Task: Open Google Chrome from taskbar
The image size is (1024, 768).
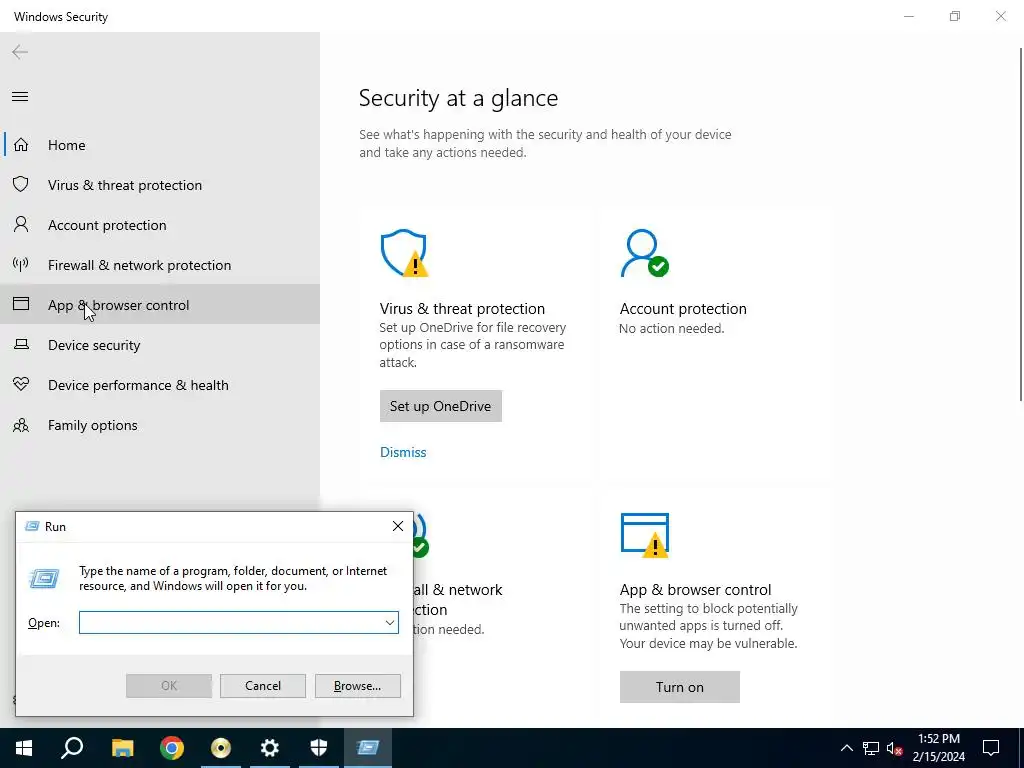Action: [172, 748]
